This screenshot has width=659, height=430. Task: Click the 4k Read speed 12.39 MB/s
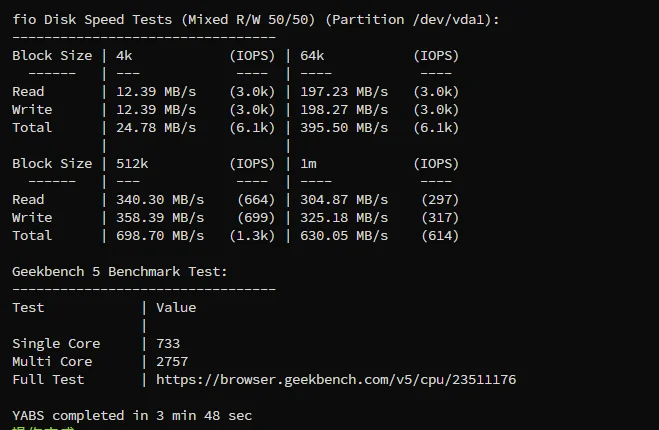coord(156,92)
